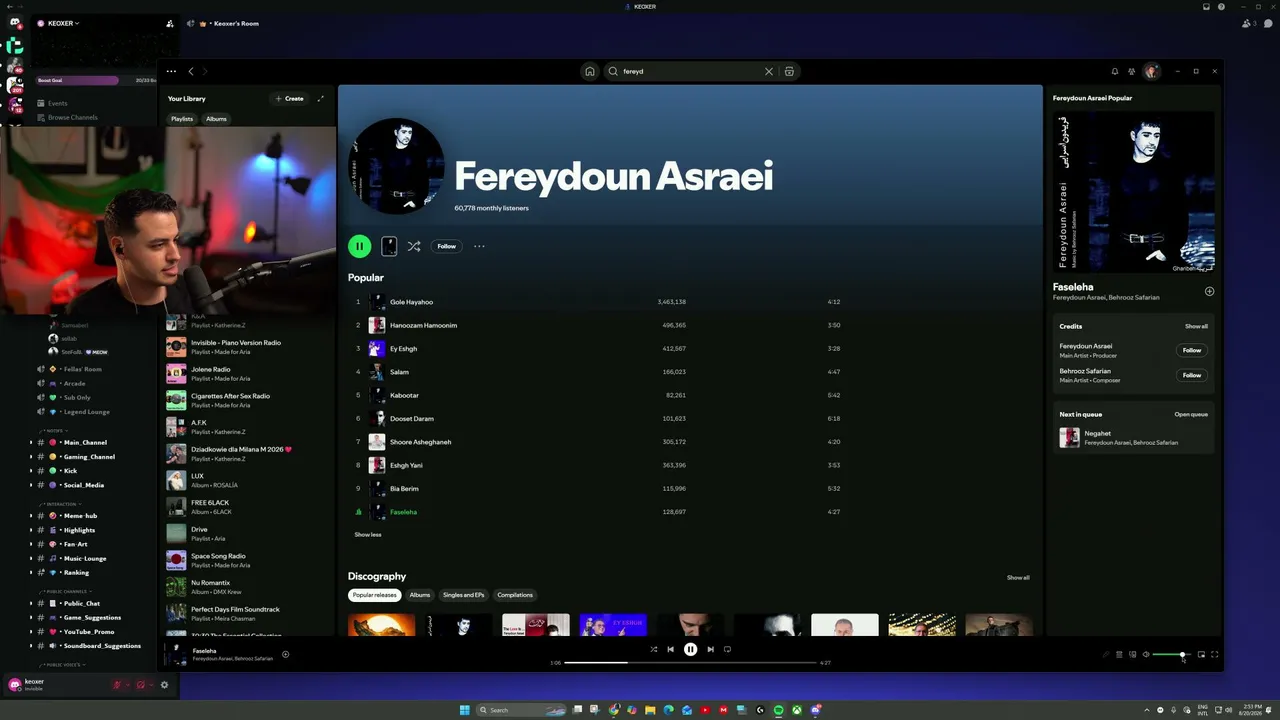Collapse the Main_Channel thread arrow in Discord
The width and height of the screenshot is (1280, 720).
click(x=31, y=442)
